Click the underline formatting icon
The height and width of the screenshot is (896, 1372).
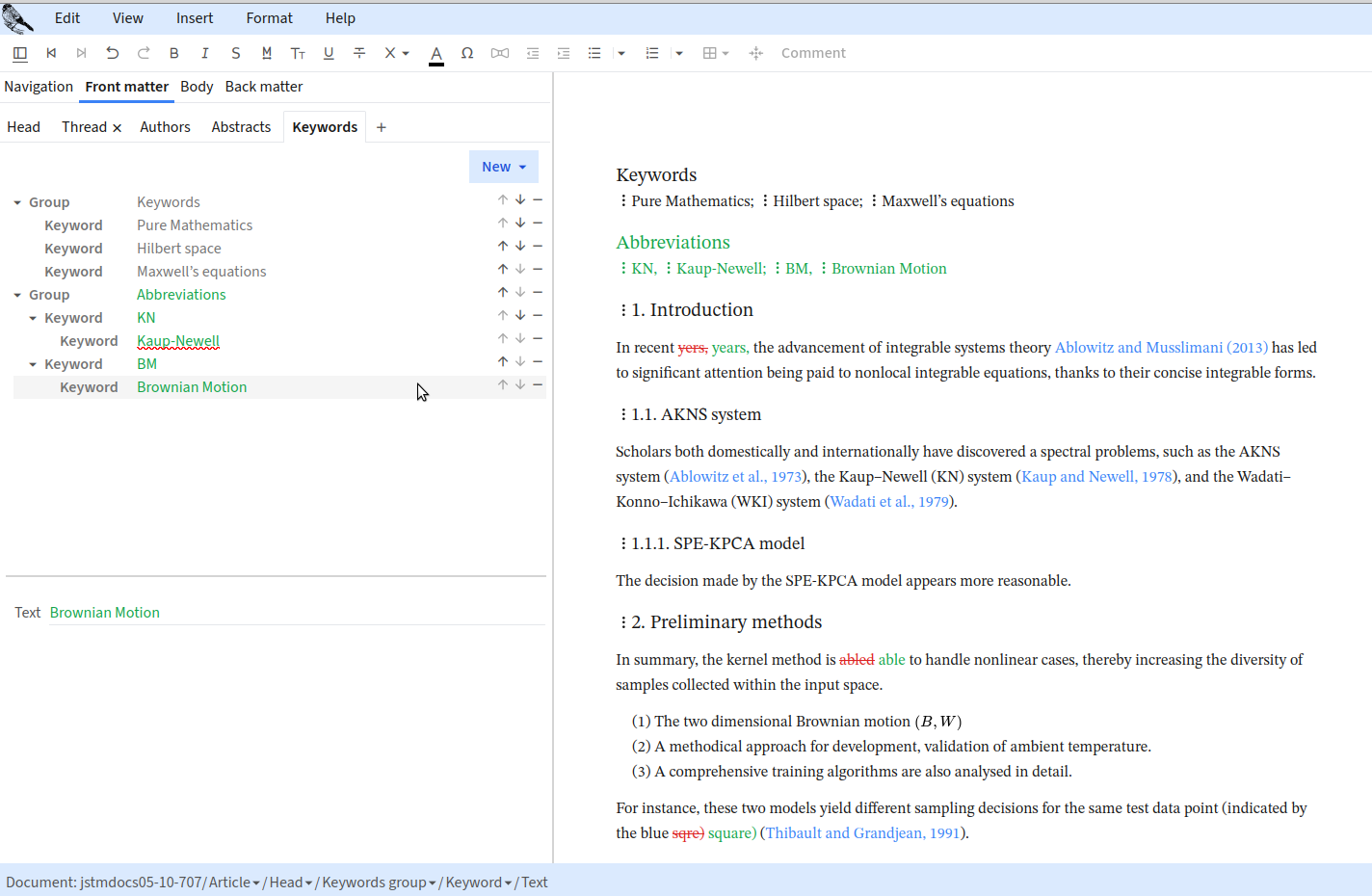tap(329, 53)
